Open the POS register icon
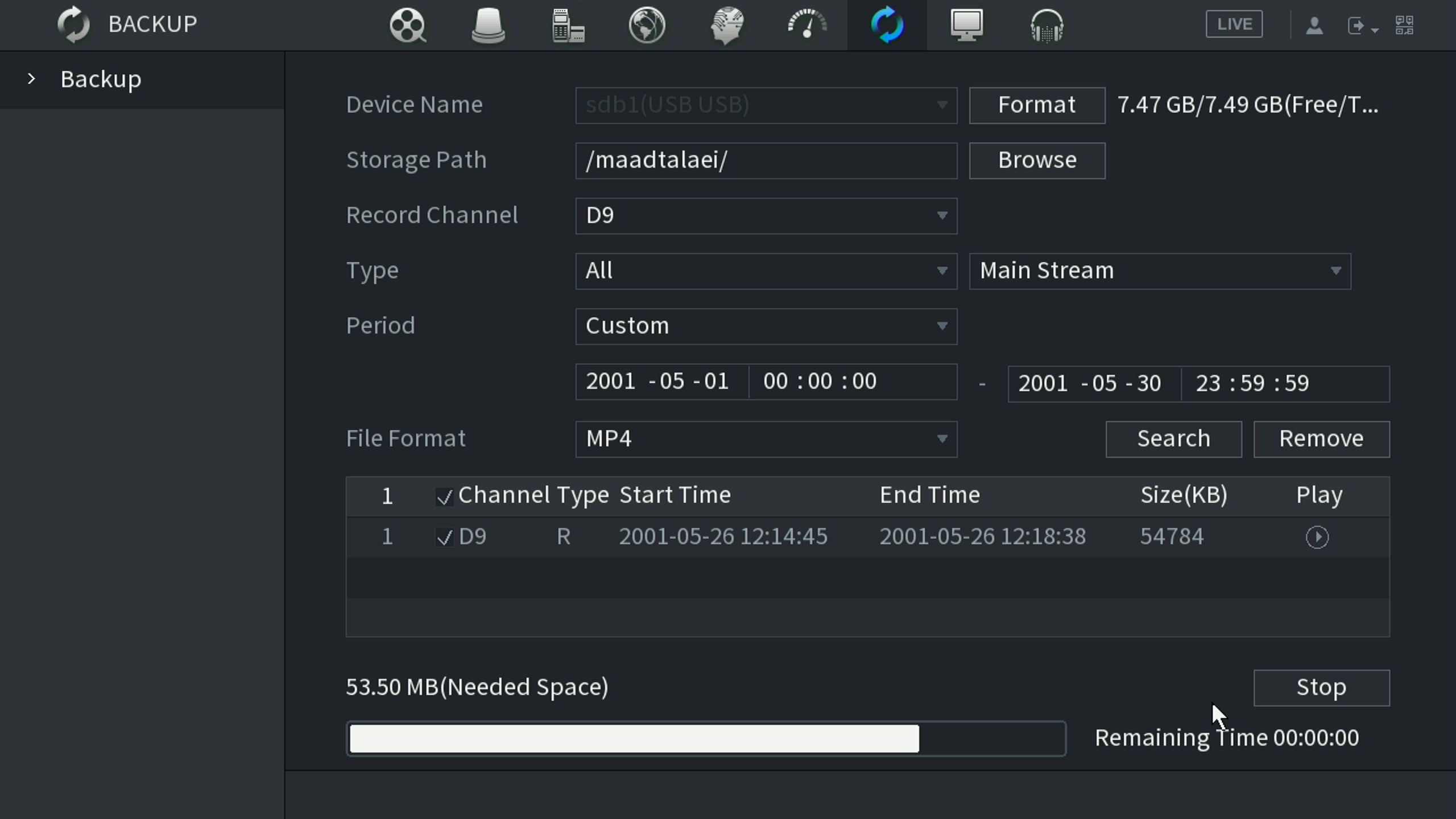Image resolution: width=1456 pixels, height=819 pixels. point(568,25)
